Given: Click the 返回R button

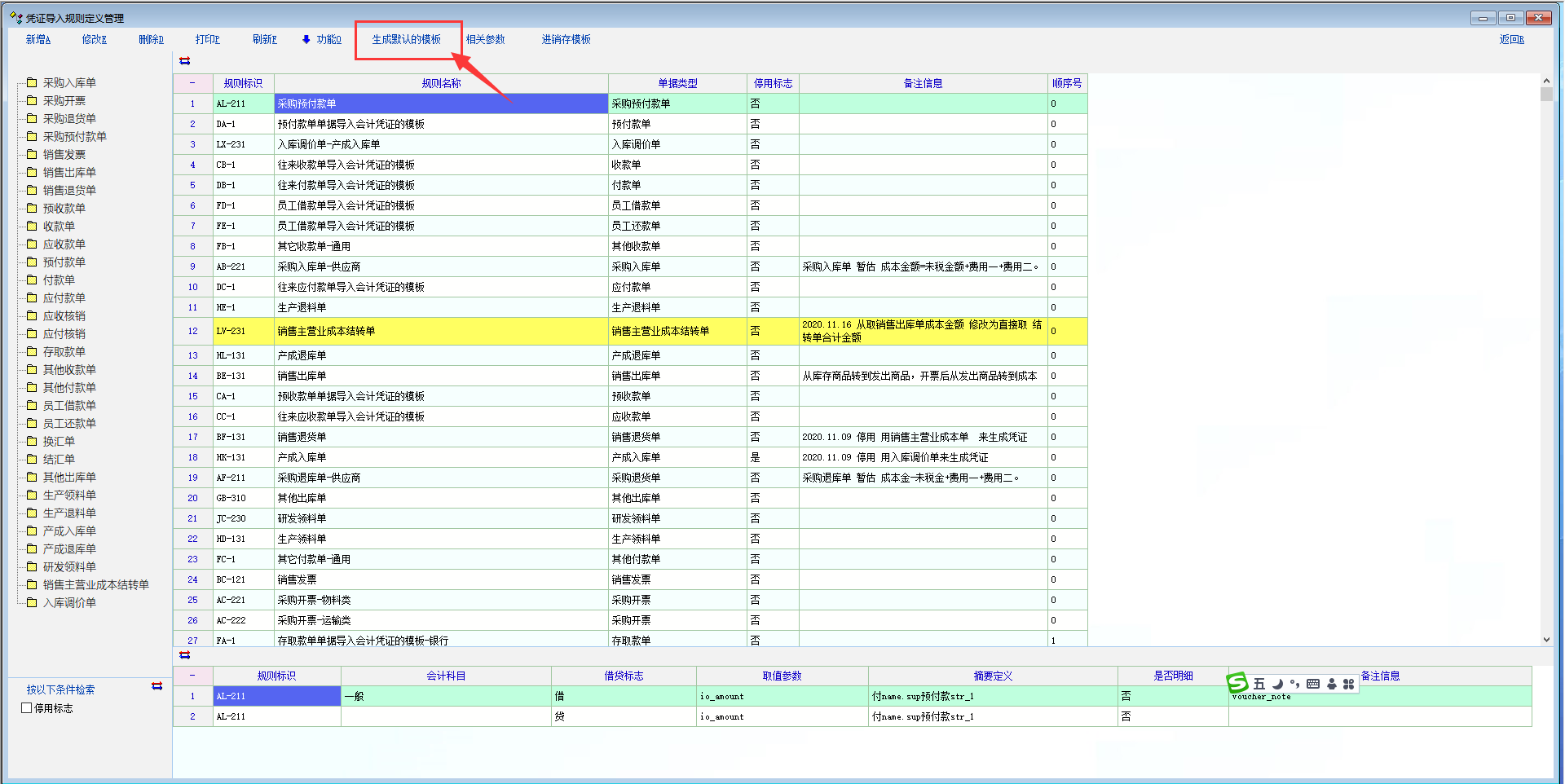Looking at the screenshot, I should (x=1510, y=39).
